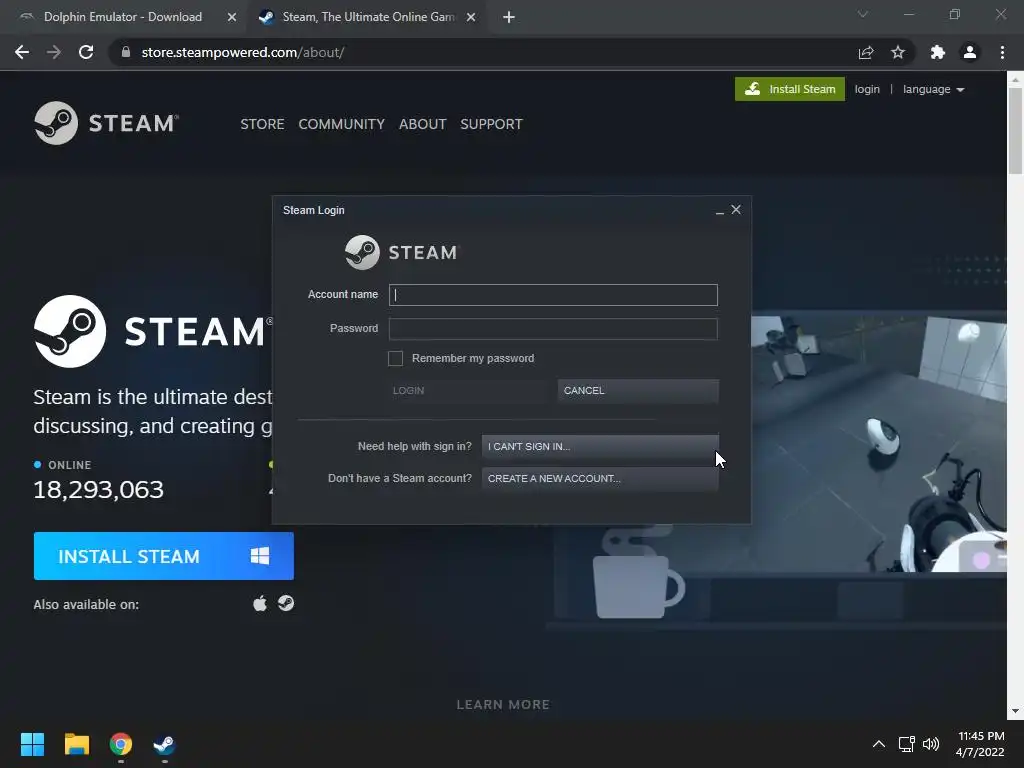Screen dimensions: 1024x768
Task: Switch to the Dolphin Emulator - Download tab
Action: [123, 17]
